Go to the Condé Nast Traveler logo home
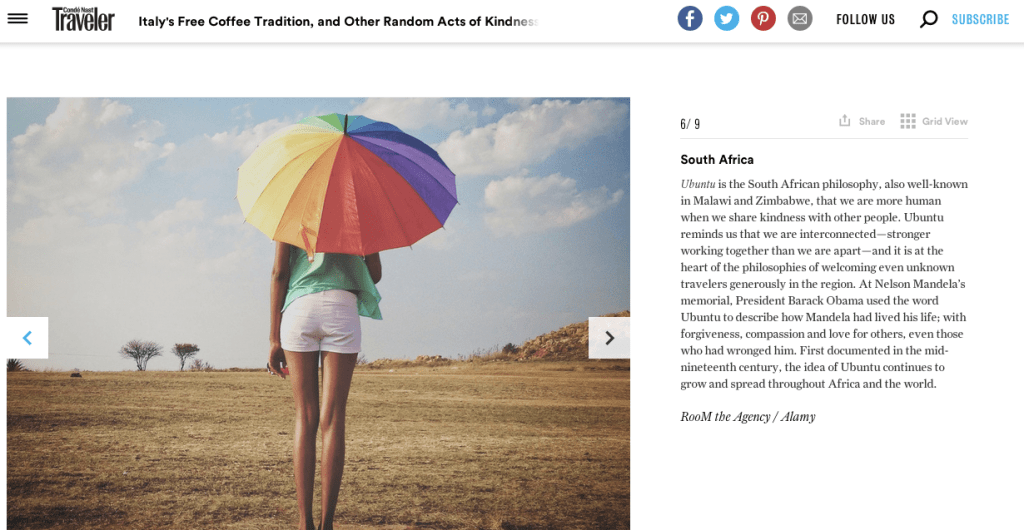1024x530 pixels. click(x=84, y=19)
